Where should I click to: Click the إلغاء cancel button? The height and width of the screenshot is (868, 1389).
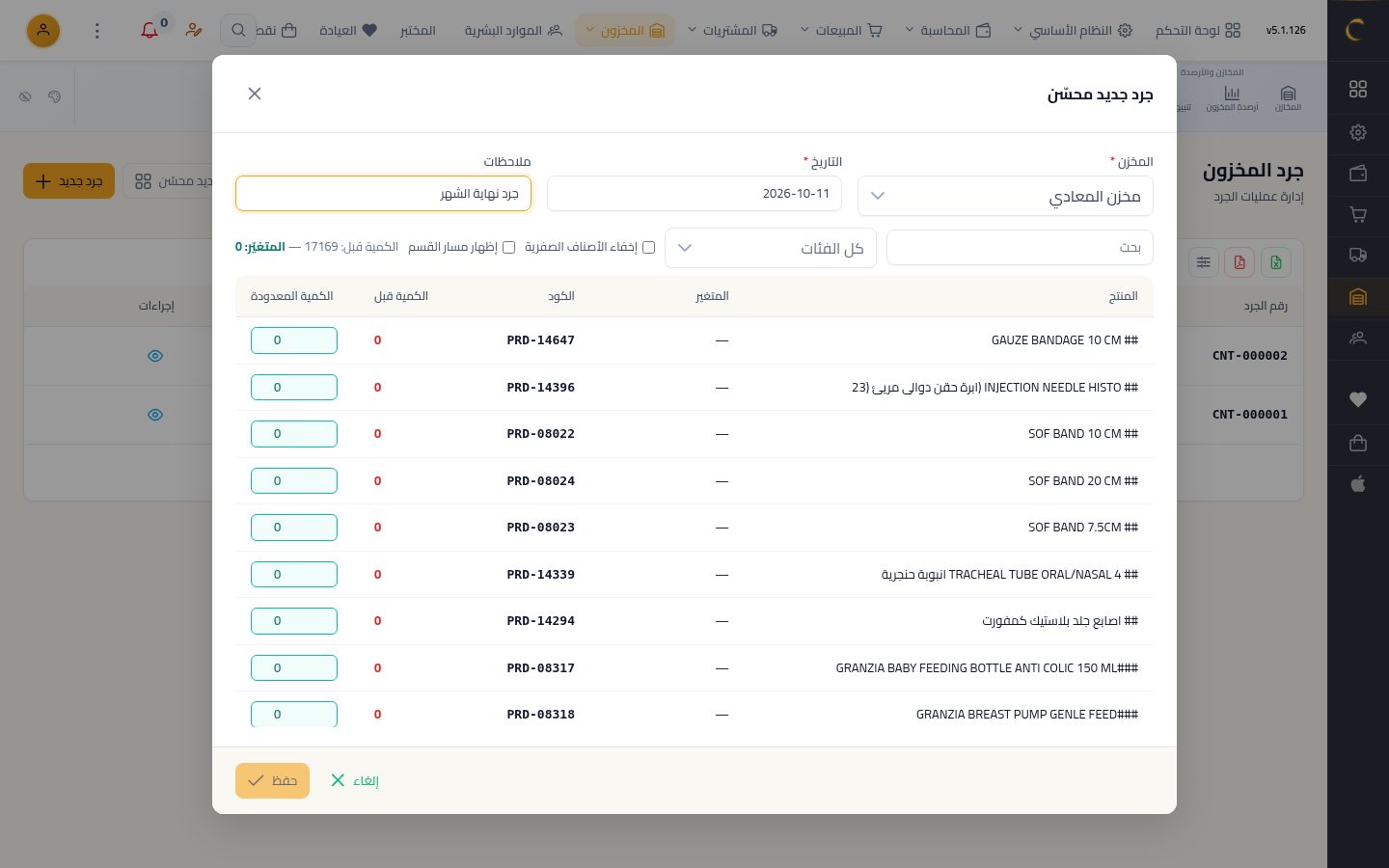tap(355, 780)
